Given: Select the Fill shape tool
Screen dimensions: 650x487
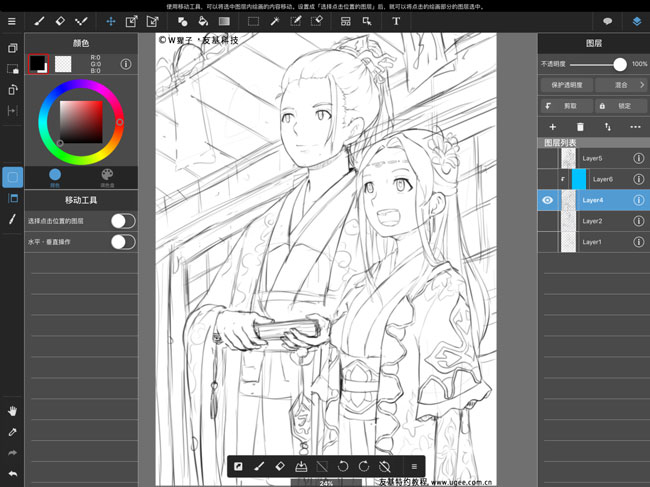Looking at the screenshot, I should click(x=182, y=21).
